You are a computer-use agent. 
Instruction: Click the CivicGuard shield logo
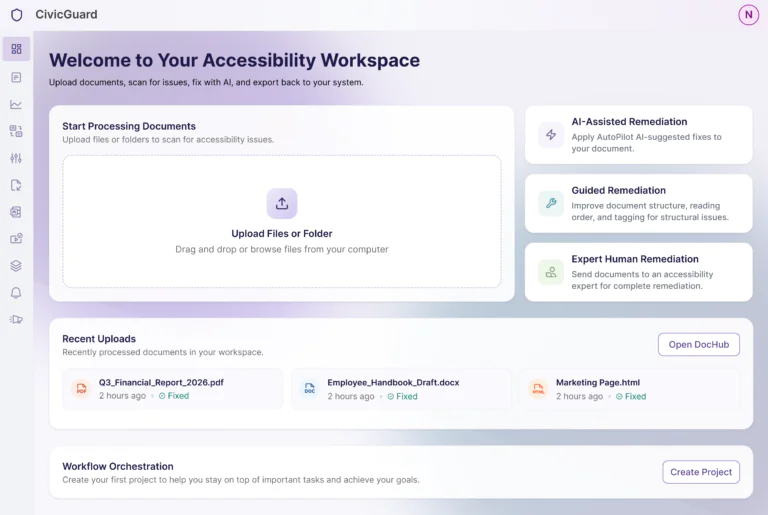point(17,15)
